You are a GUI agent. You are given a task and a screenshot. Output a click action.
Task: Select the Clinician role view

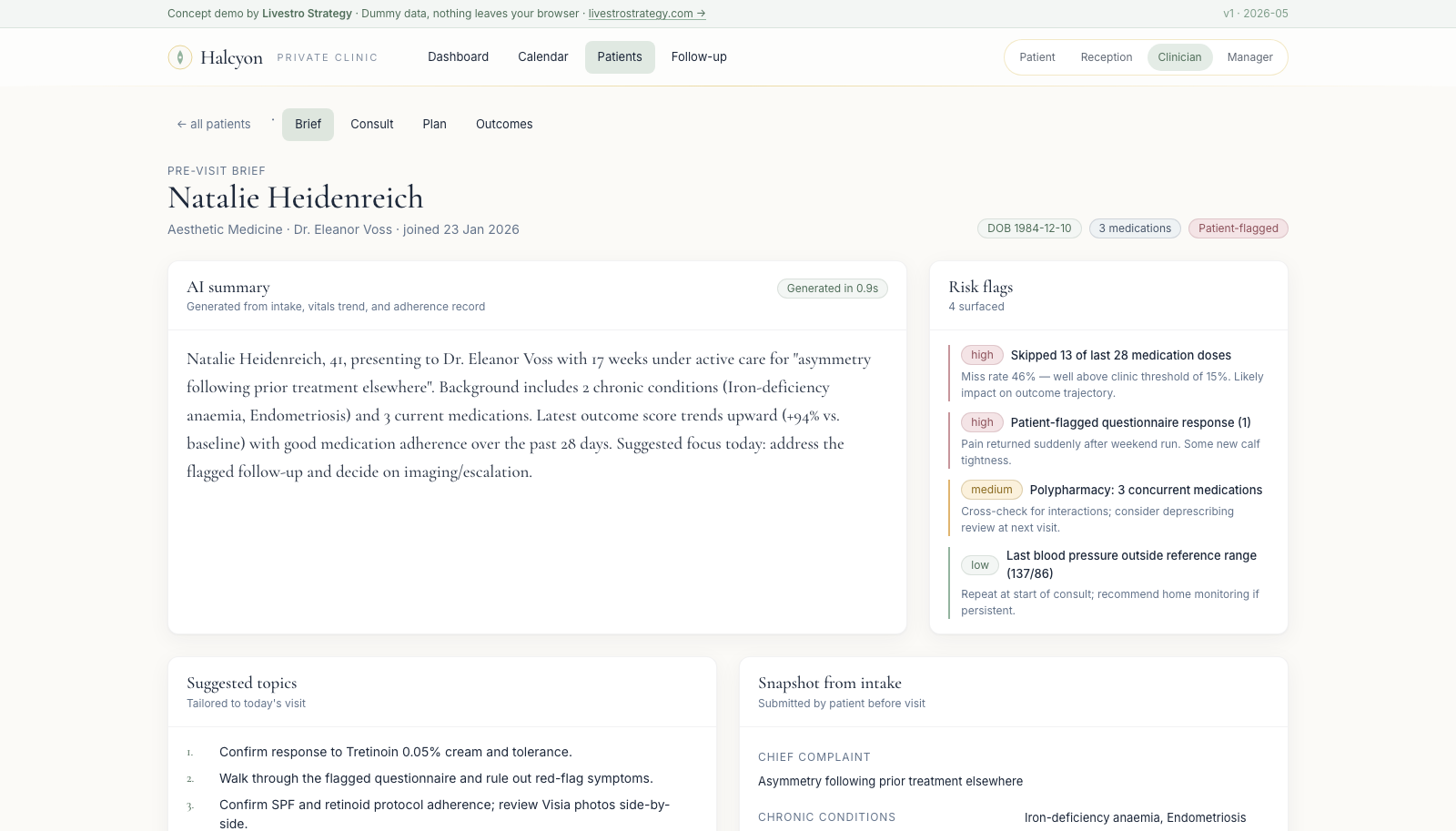pyautogui.click(x=1179, y=57)
